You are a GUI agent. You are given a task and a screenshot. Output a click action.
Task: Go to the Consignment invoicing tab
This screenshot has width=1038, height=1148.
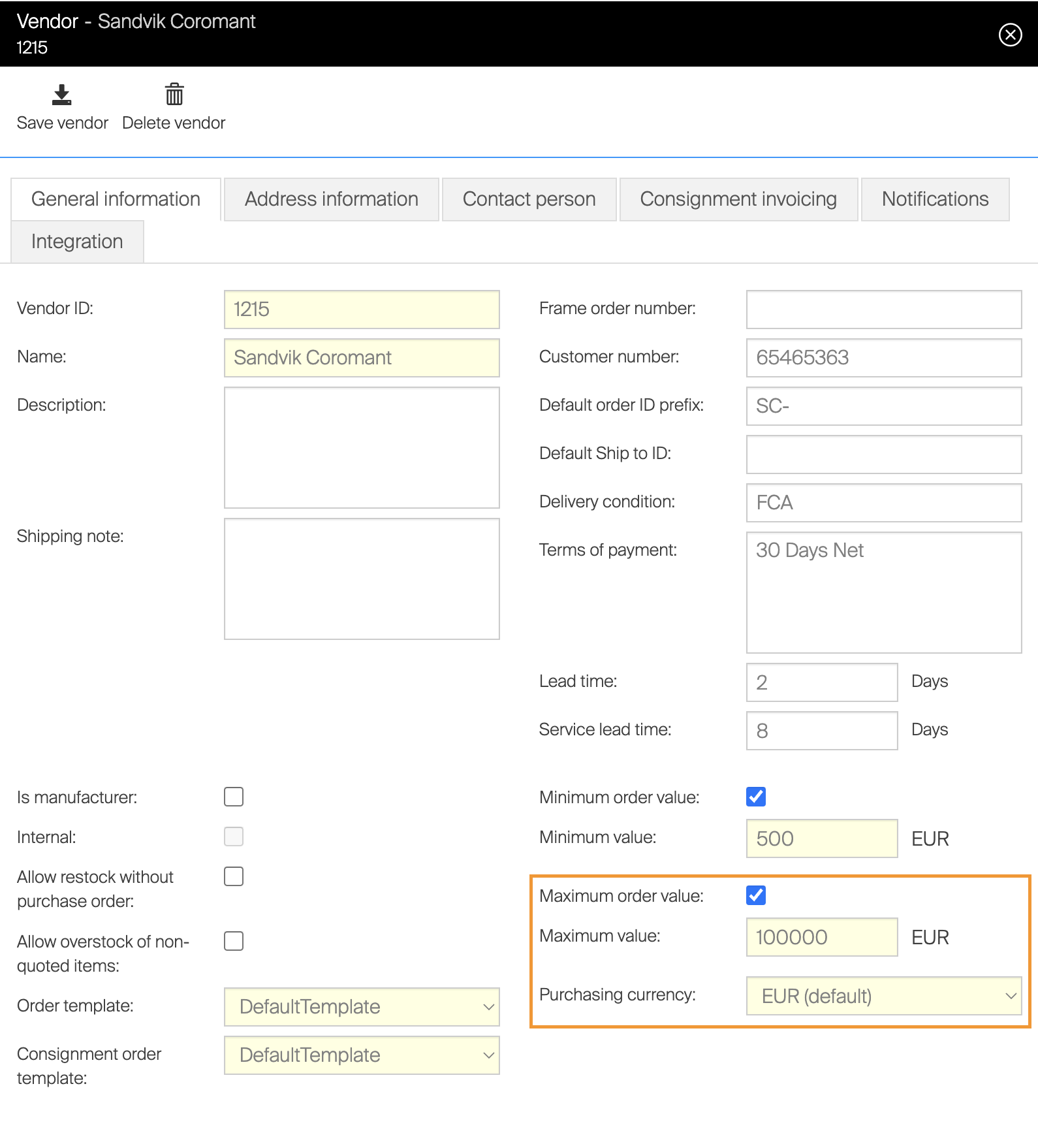click(x=738, y=199)
